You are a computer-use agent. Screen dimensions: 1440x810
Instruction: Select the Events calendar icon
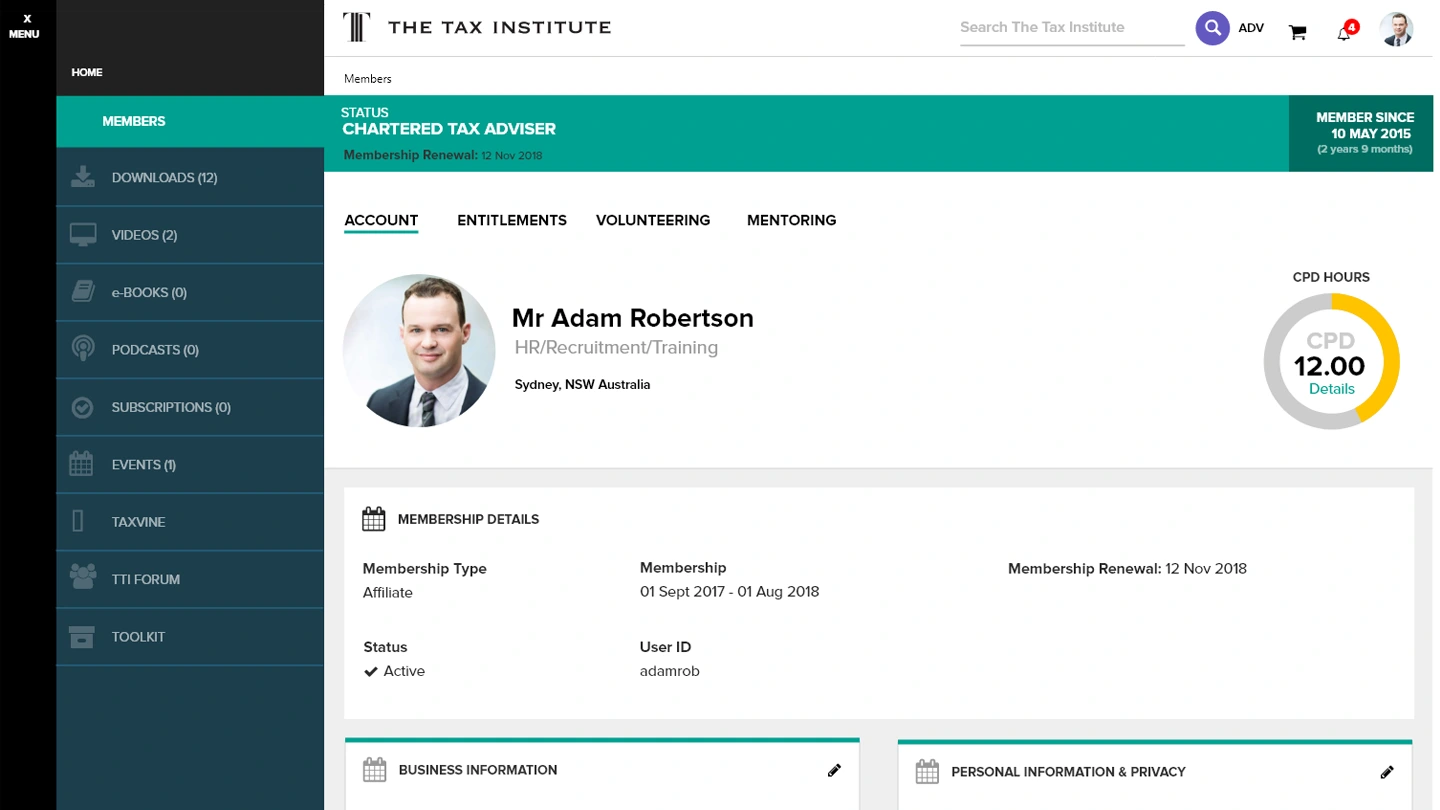coord(82,463)
